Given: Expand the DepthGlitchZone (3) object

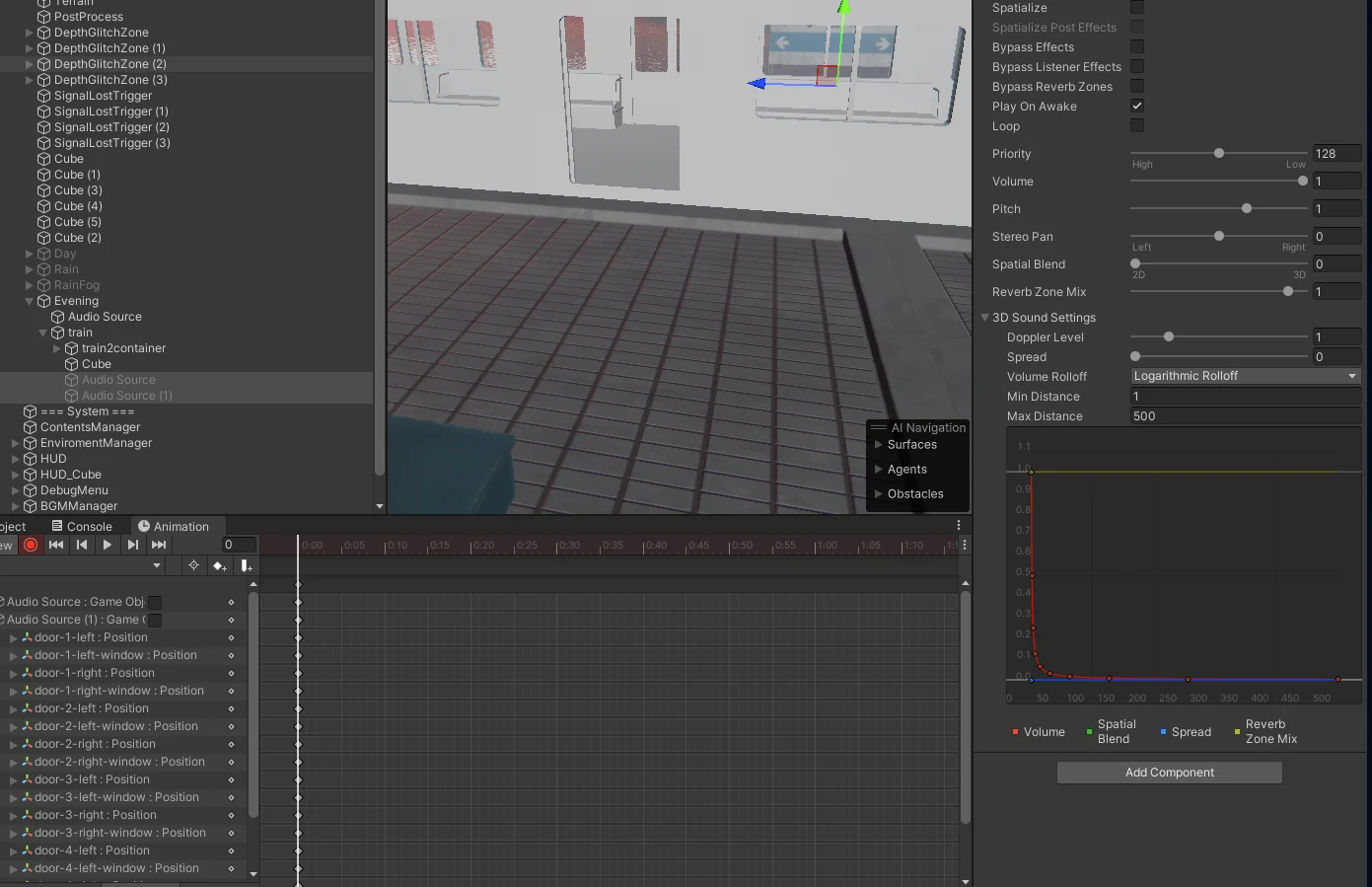Looking at the screenshot, I should tap(30, 80).
